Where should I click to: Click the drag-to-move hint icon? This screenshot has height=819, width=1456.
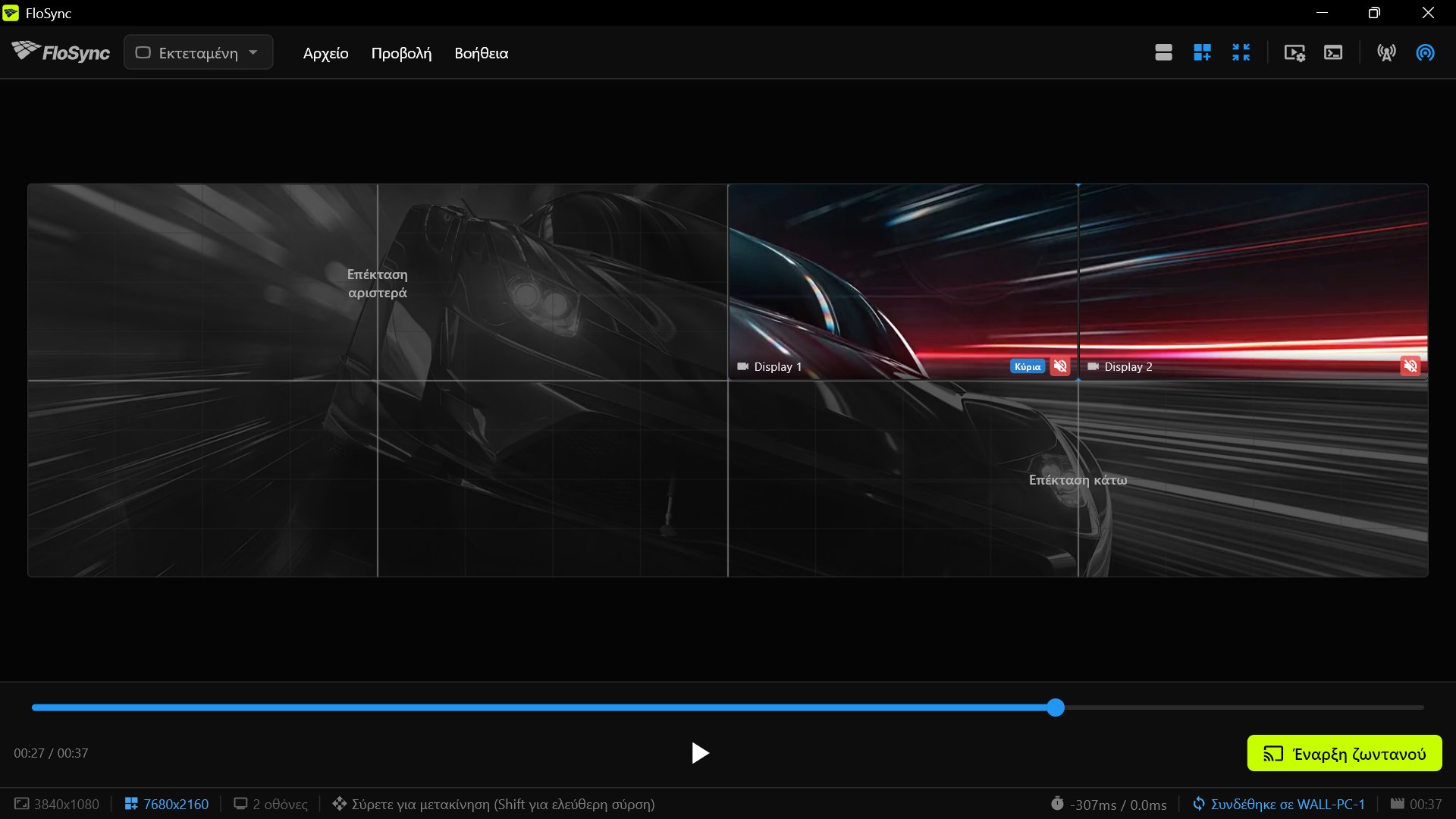click(340, 803)
